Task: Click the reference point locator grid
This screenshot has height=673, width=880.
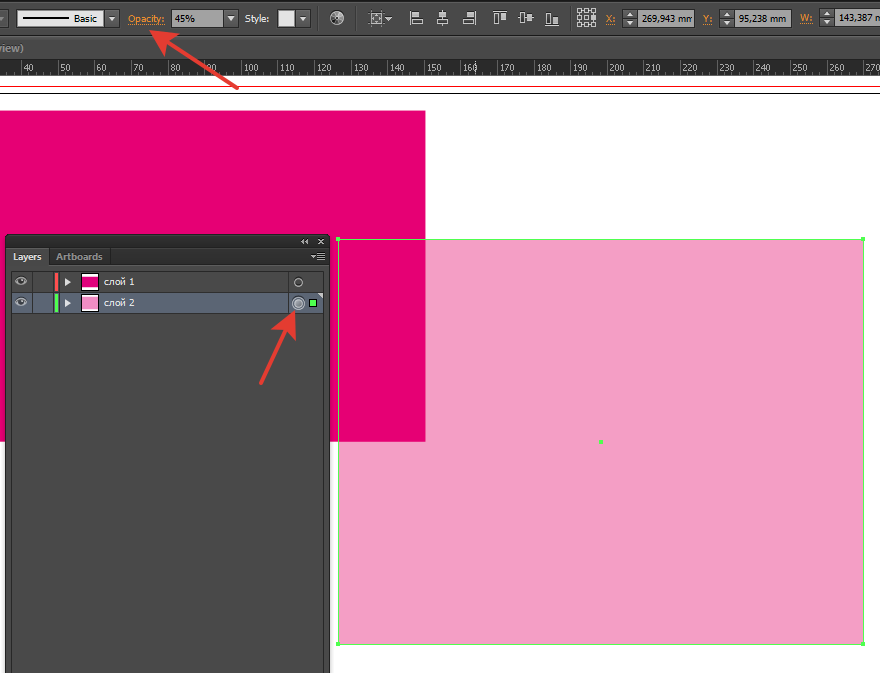Action: pos(586,18)
